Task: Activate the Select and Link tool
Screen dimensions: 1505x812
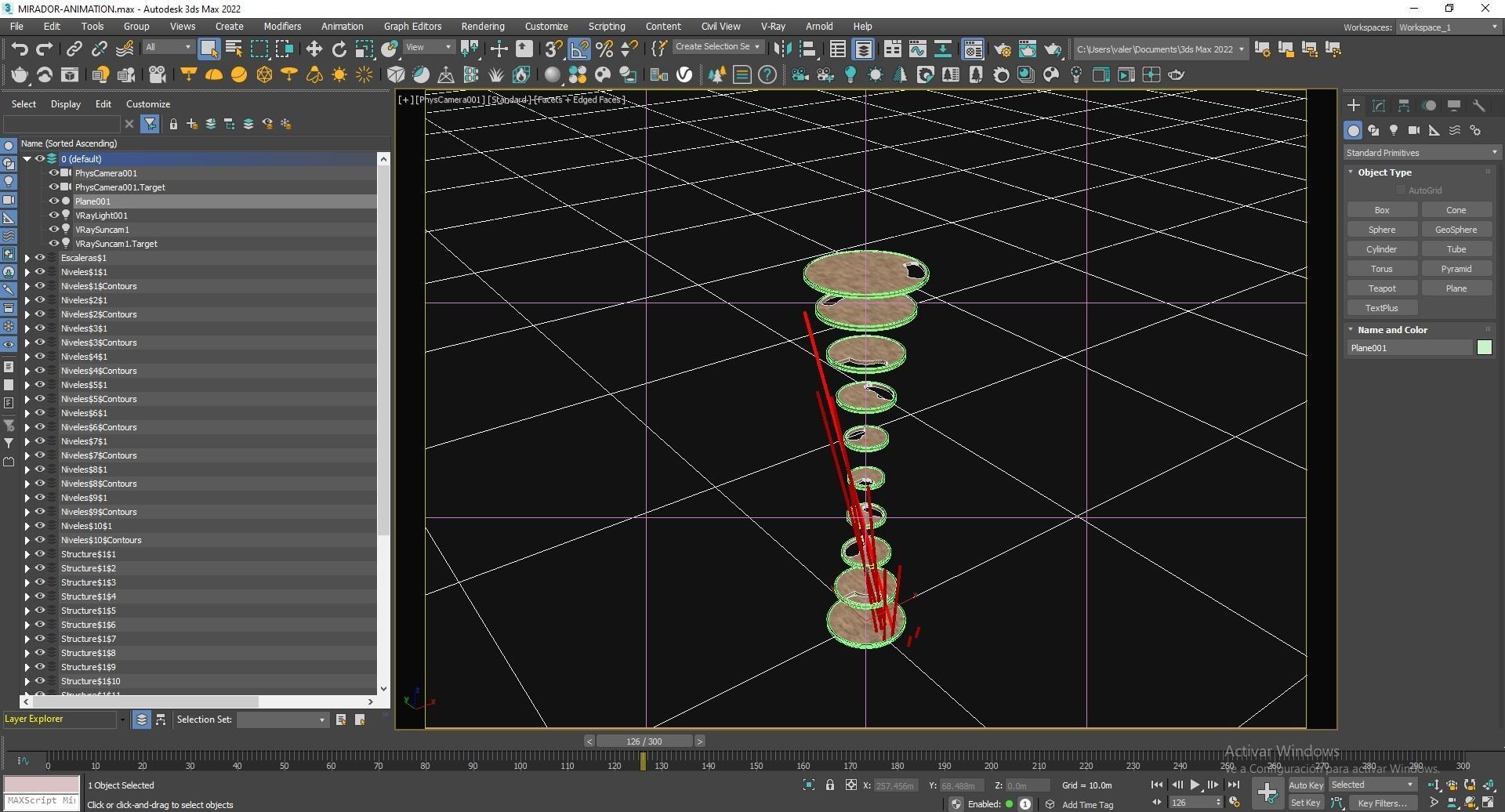Action: (74, 49)
